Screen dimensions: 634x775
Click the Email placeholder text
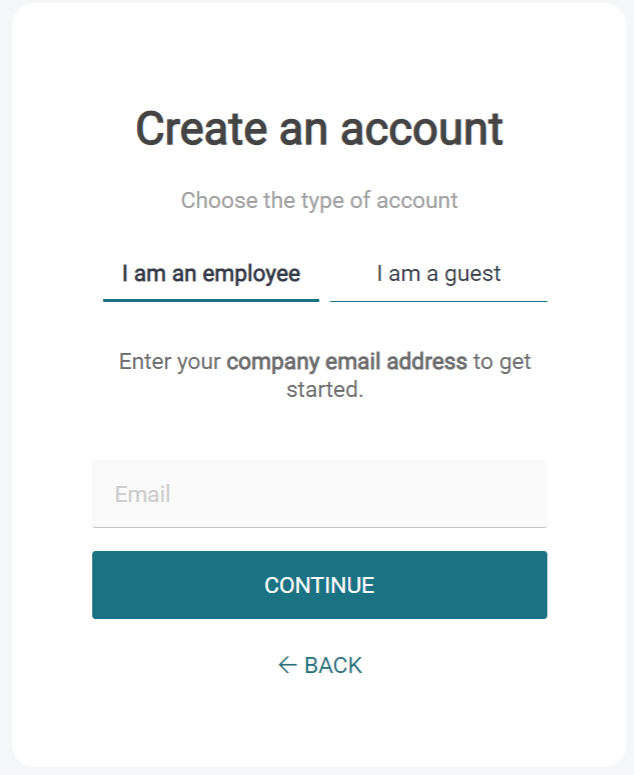[x=143, y=494]
